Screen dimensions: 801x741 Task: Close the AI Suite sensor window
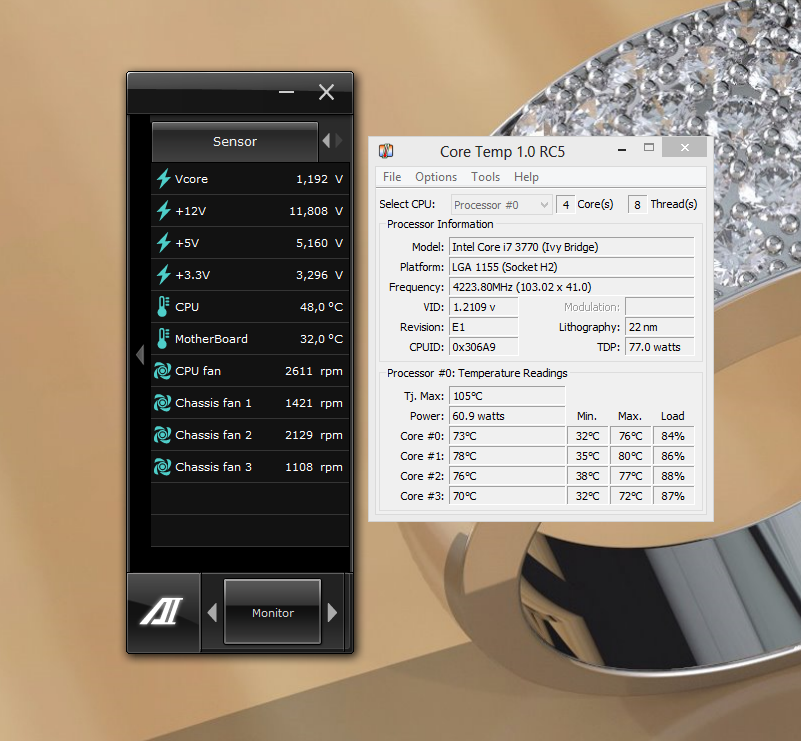(x=326, y=92)
